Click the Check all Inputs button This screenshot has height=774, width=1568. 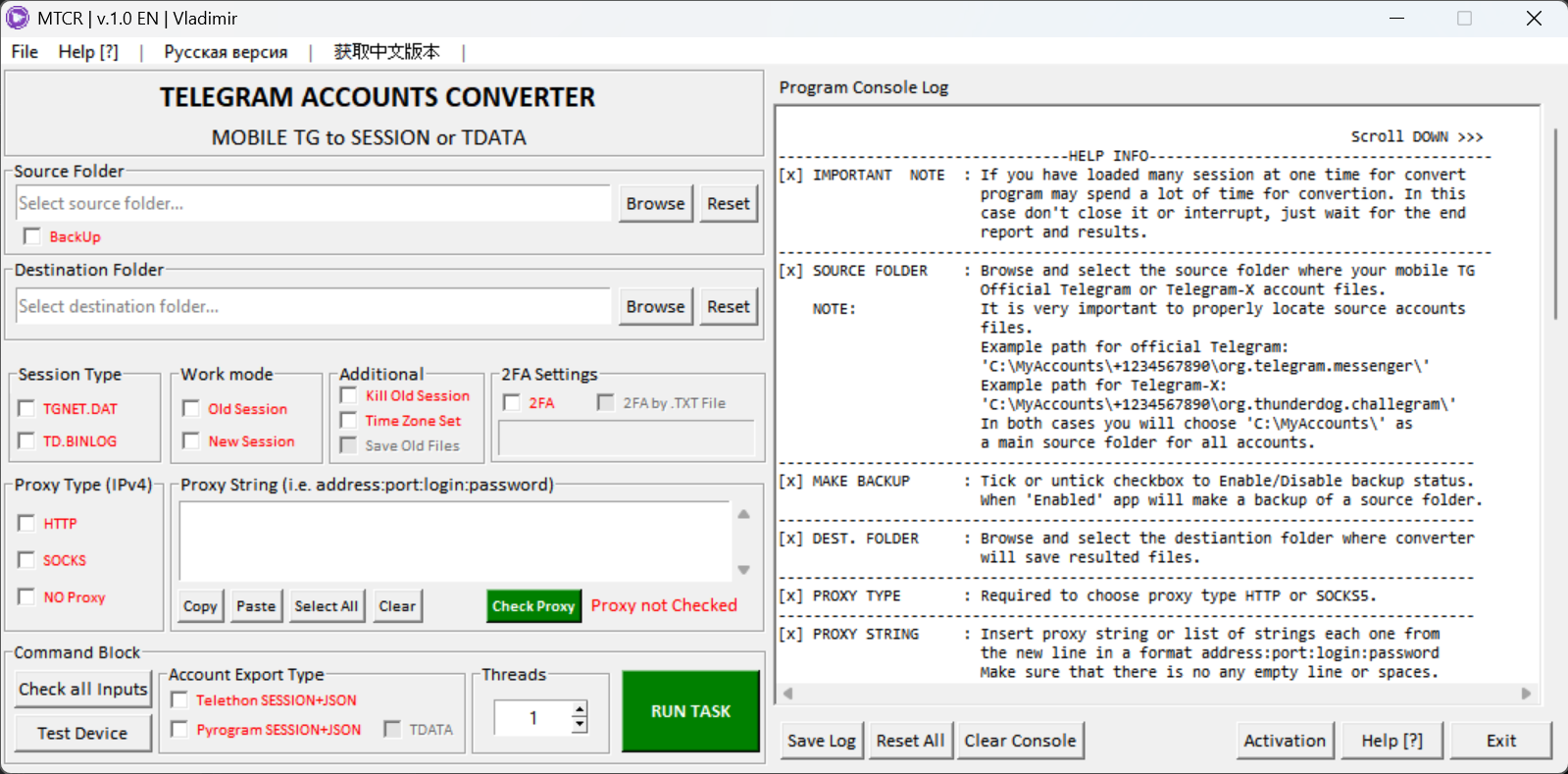pyautogui.click(x=83, y=689)
